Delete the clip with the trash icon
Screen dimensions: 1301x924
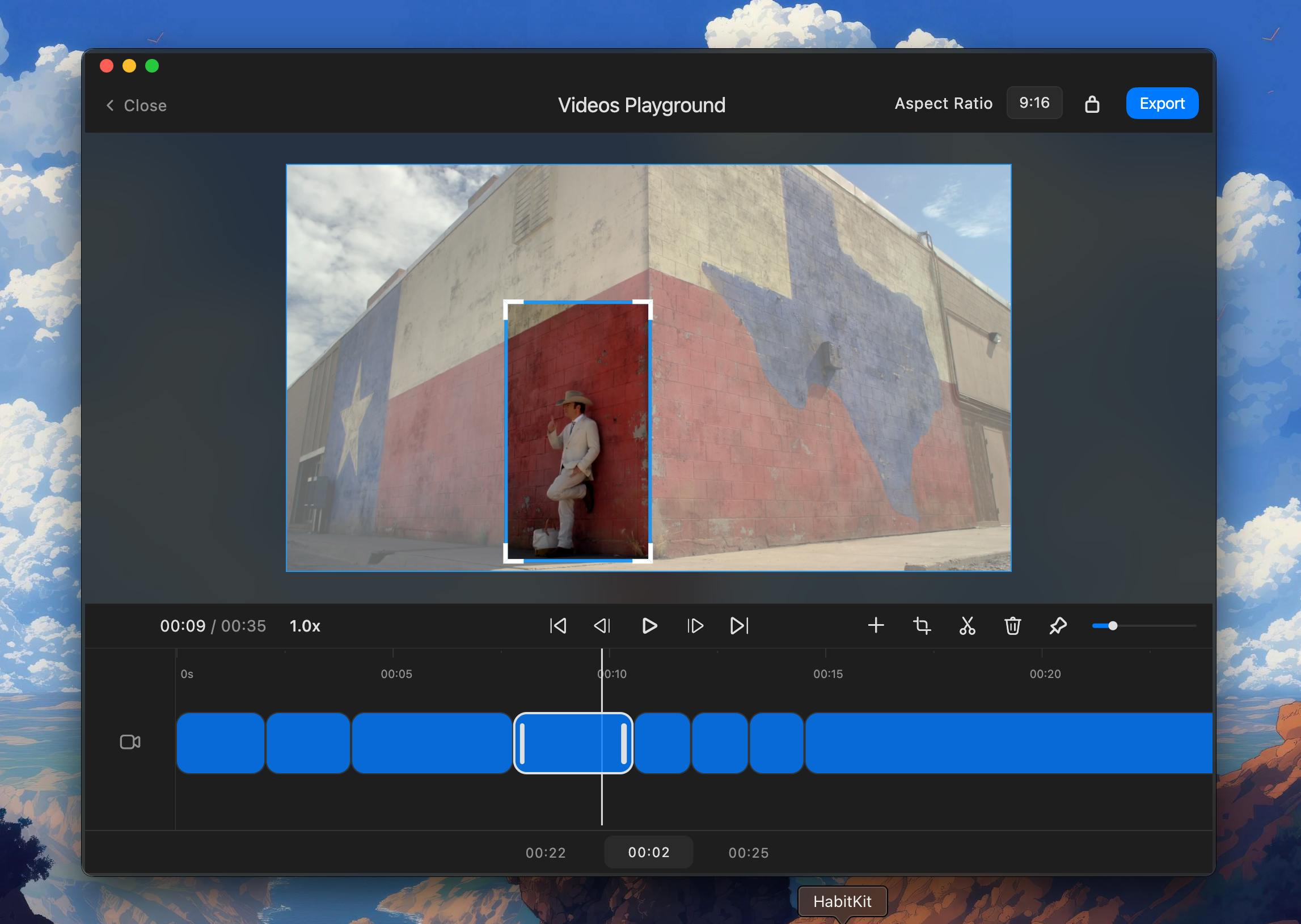1012,626
